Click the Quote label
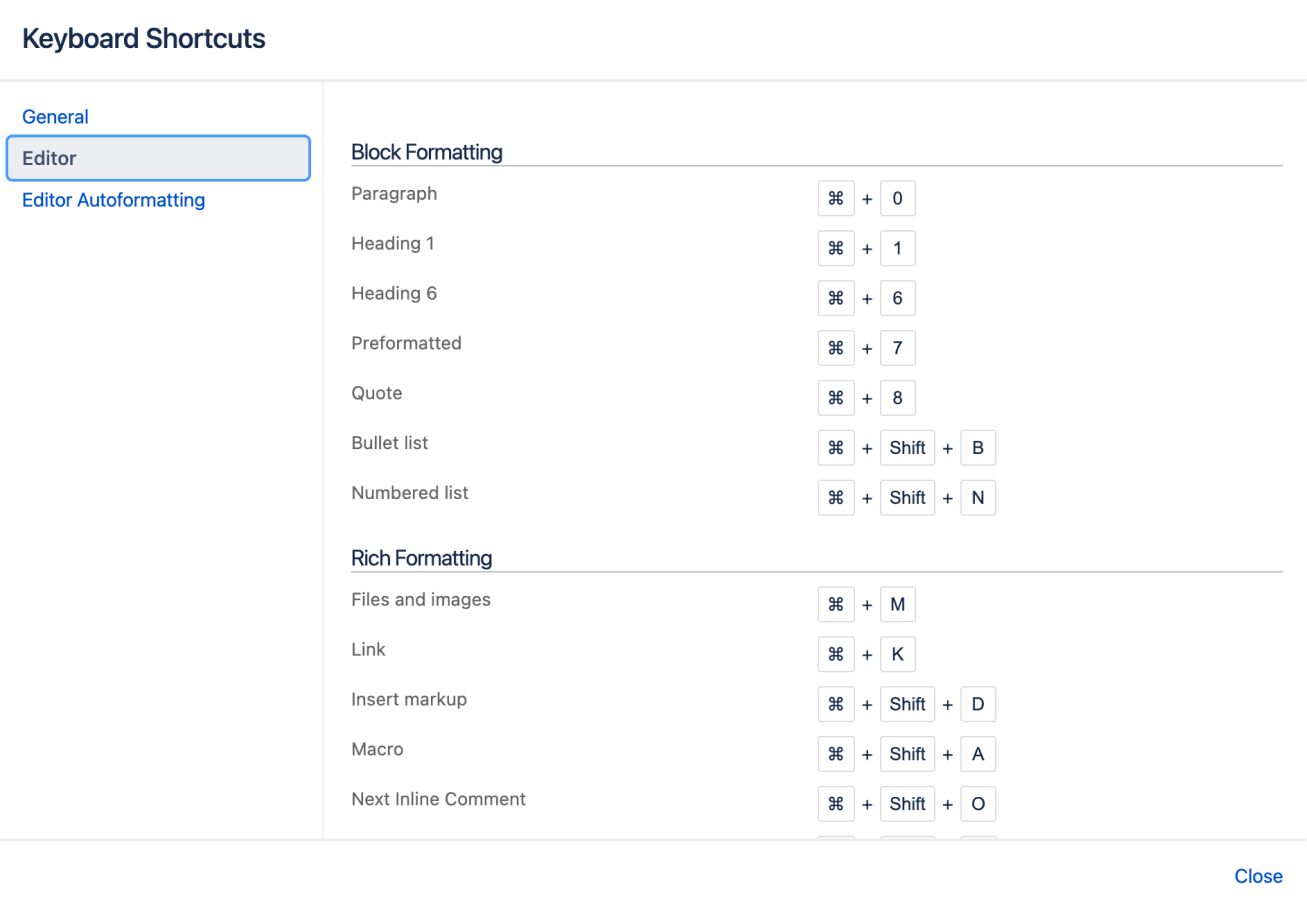This screenshot has width=1307, height=909. coord(377,393)
